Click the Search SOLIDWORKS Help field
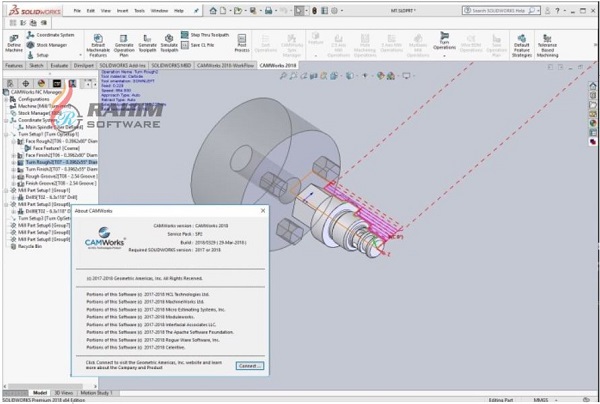 click(499, 11)
